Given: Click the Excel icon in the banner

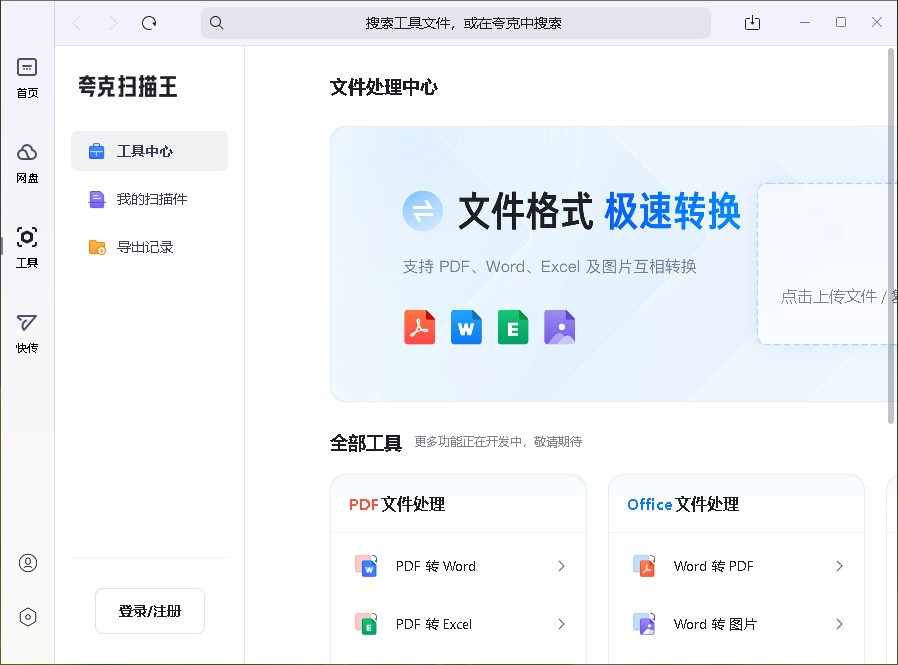Looking at the screenshot, I should point(513,327).
